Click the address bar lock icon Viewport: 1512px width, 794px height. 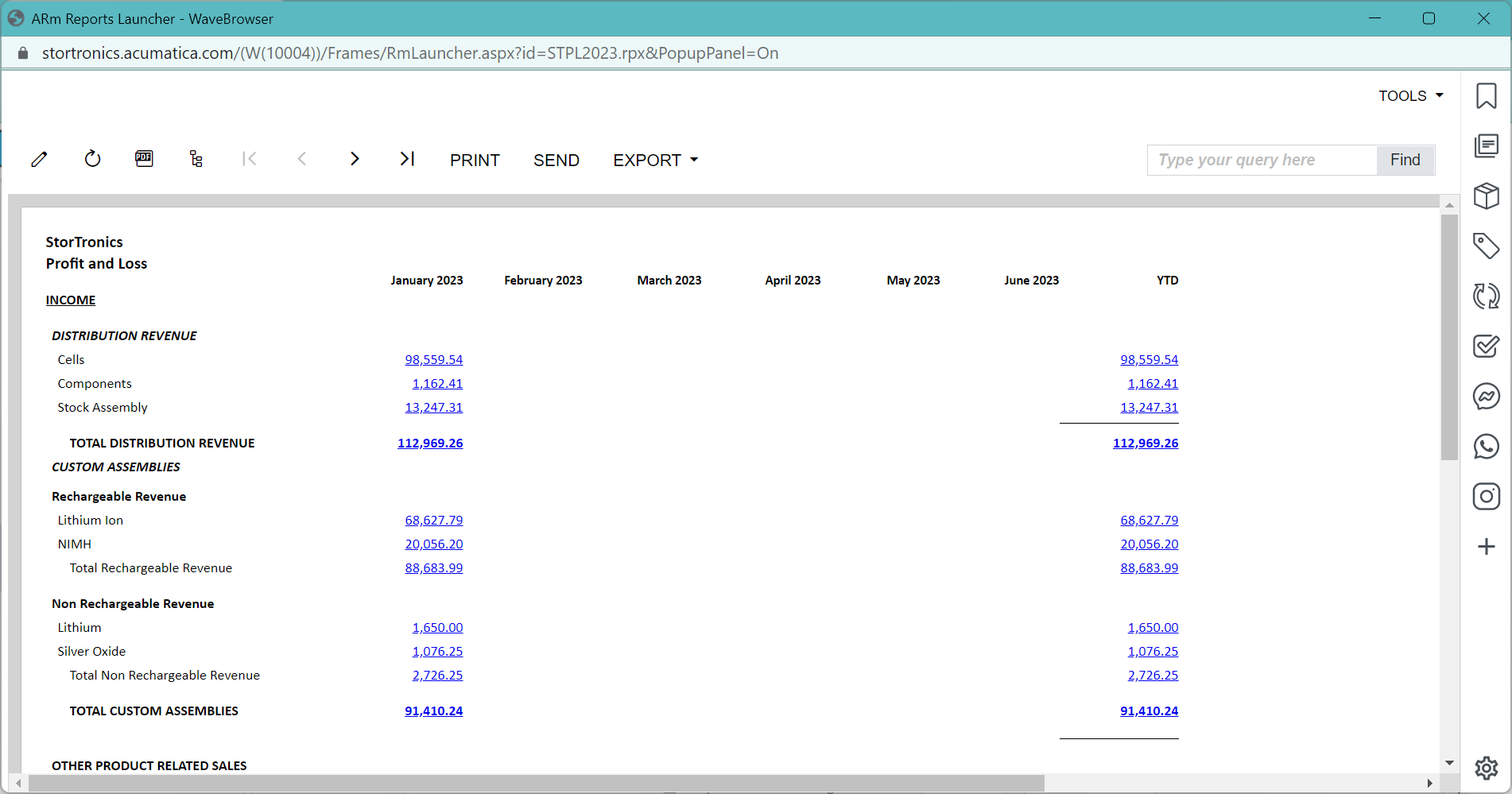[x=23, y=53]
